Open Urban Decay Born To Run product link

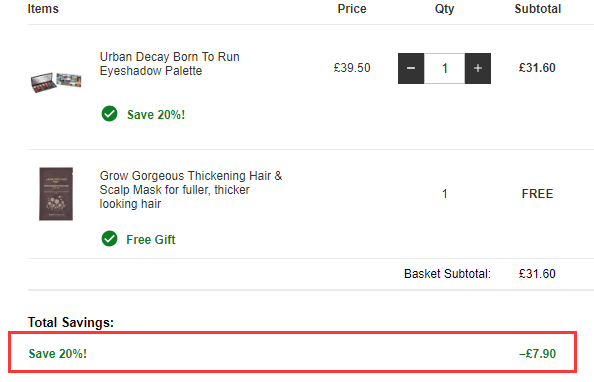[x=169, y=64]
